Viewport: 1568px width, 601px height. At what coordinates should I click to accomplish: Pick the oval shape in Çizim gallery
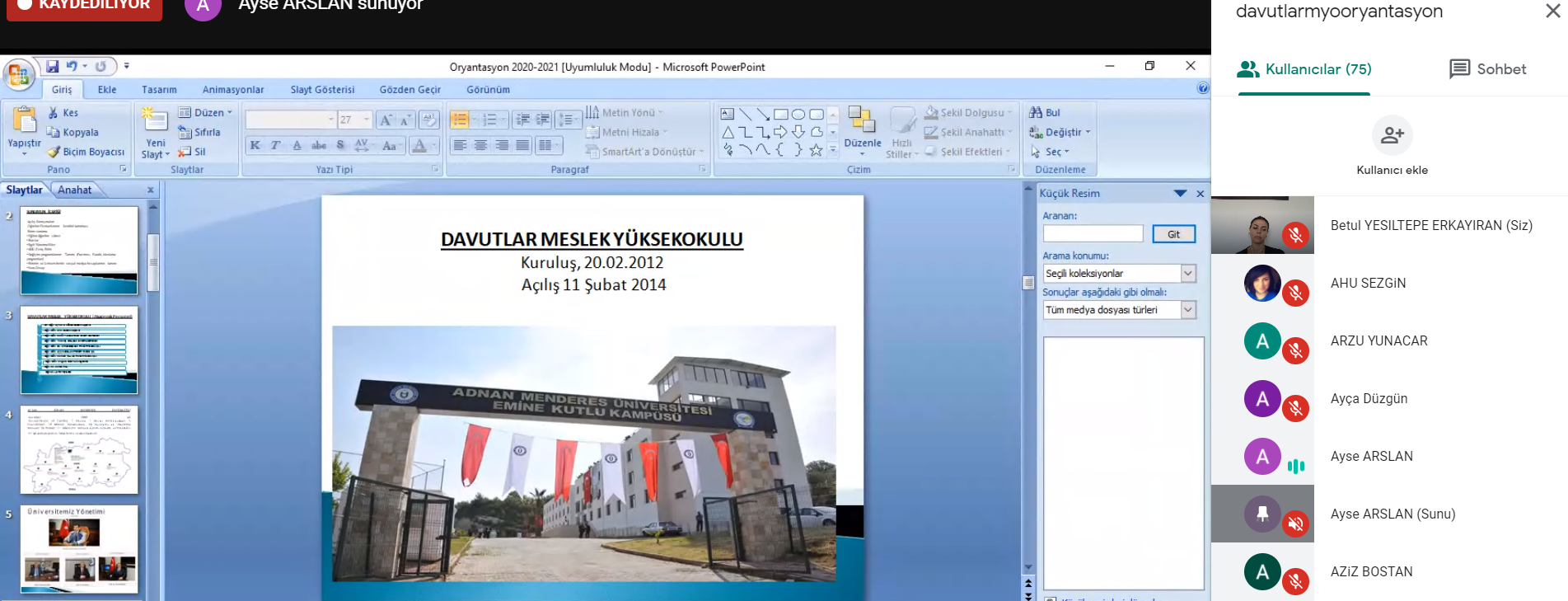pos(798,115)
